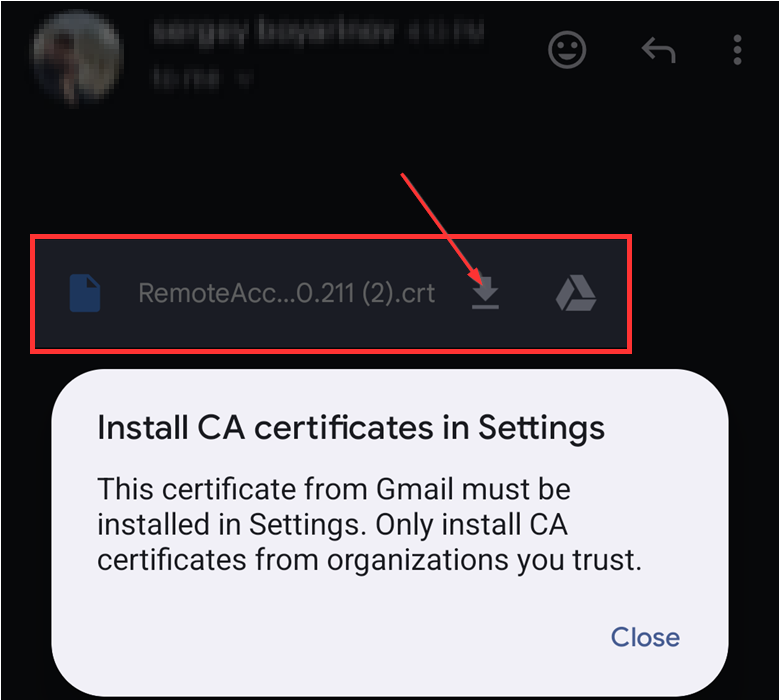Tap the blurred timestamp beside the sender name
Viewport: 784px width, 700px height.
coord(445,32)
